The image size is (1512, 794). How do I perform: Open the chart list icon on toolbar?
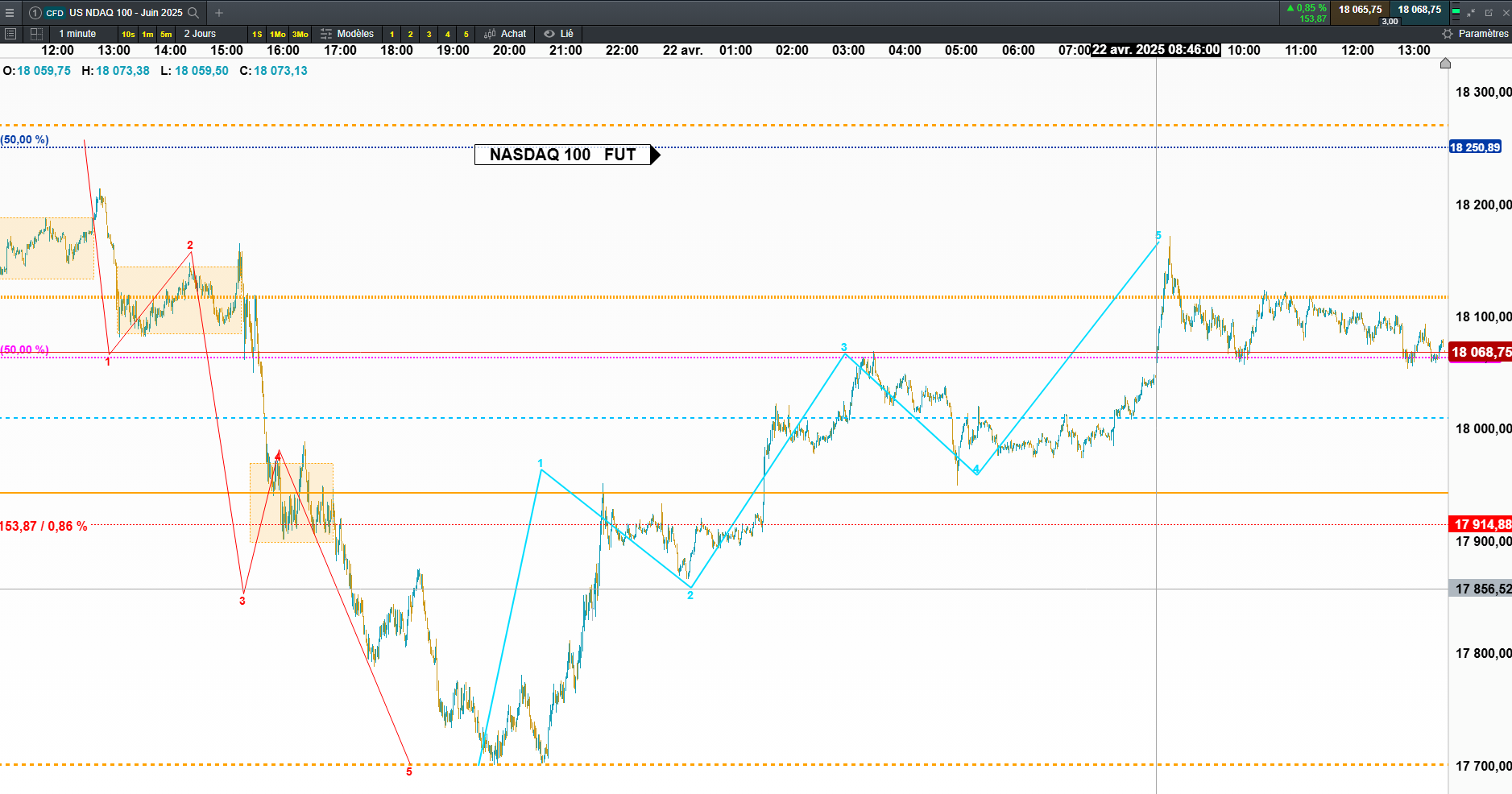10,34
